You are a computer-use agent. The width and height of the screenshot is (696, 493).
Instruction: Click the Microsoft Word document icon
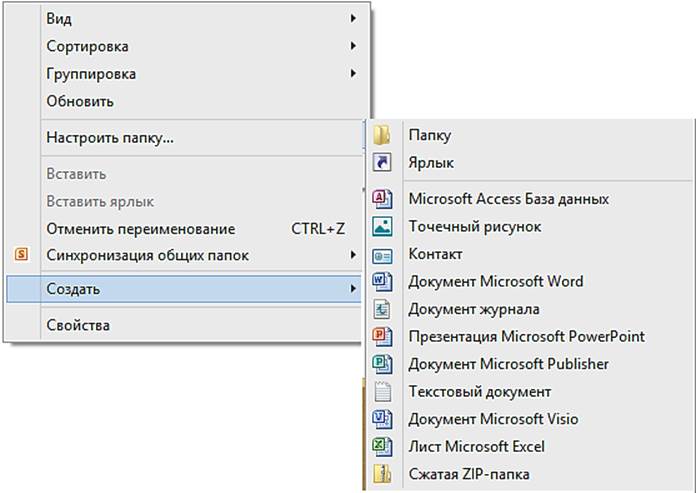pyautogui.click(x=382, y=281)
